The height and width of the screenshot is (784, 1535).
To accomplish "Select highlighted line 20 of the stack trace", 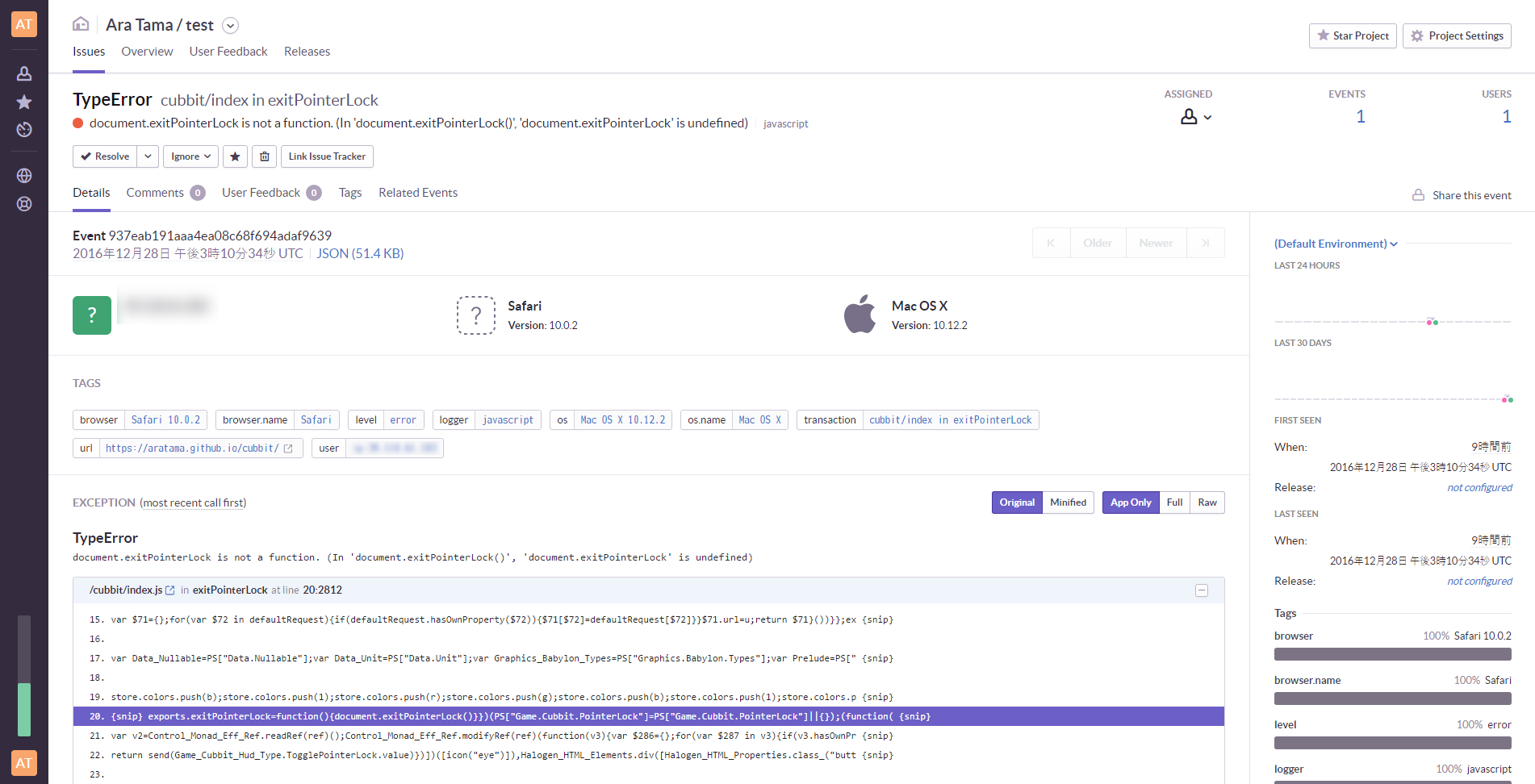I will pos(649,716).
